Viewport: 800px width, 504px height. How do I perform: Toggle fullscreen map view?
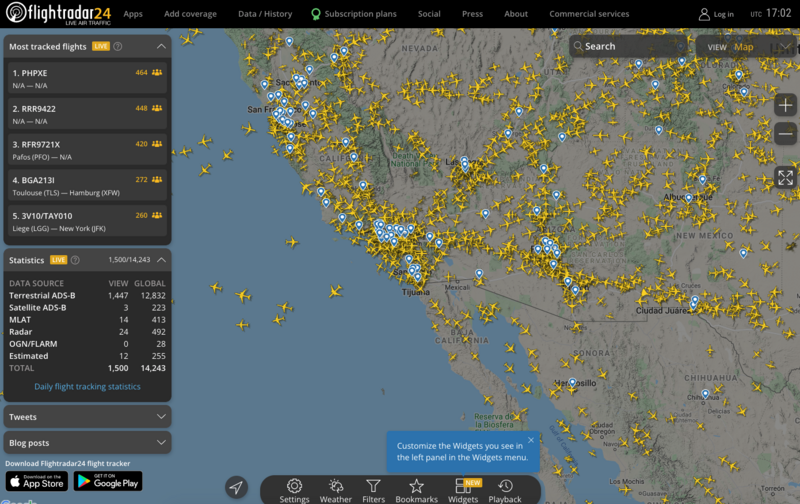[x=785, y=178]
